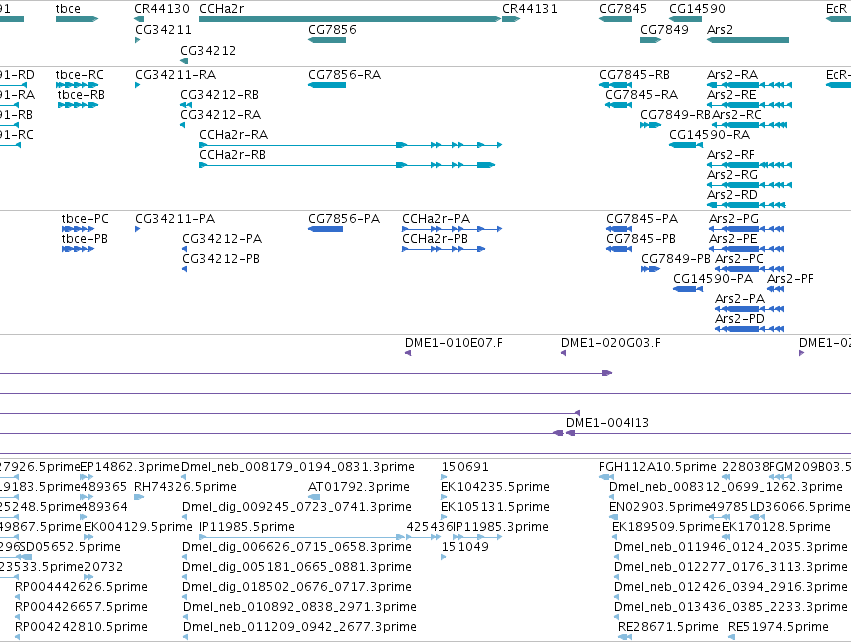Image resolution: width=851 pixels, height=642 pixels.
Task: Select EST FGH112A10.5prime label
Action: tap(657, 467)
